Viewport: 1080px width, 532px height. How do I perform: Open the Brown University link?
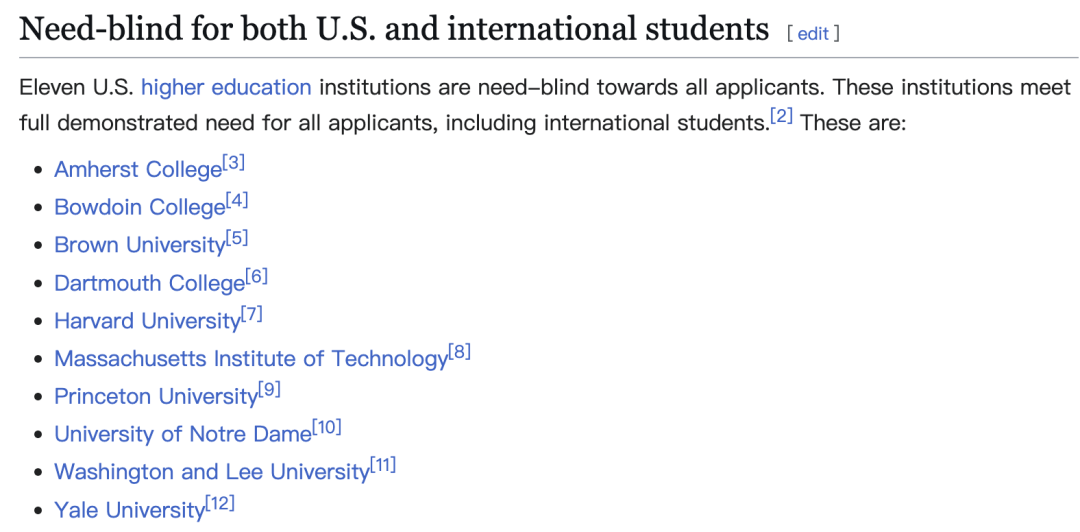[x=140, y=246]
